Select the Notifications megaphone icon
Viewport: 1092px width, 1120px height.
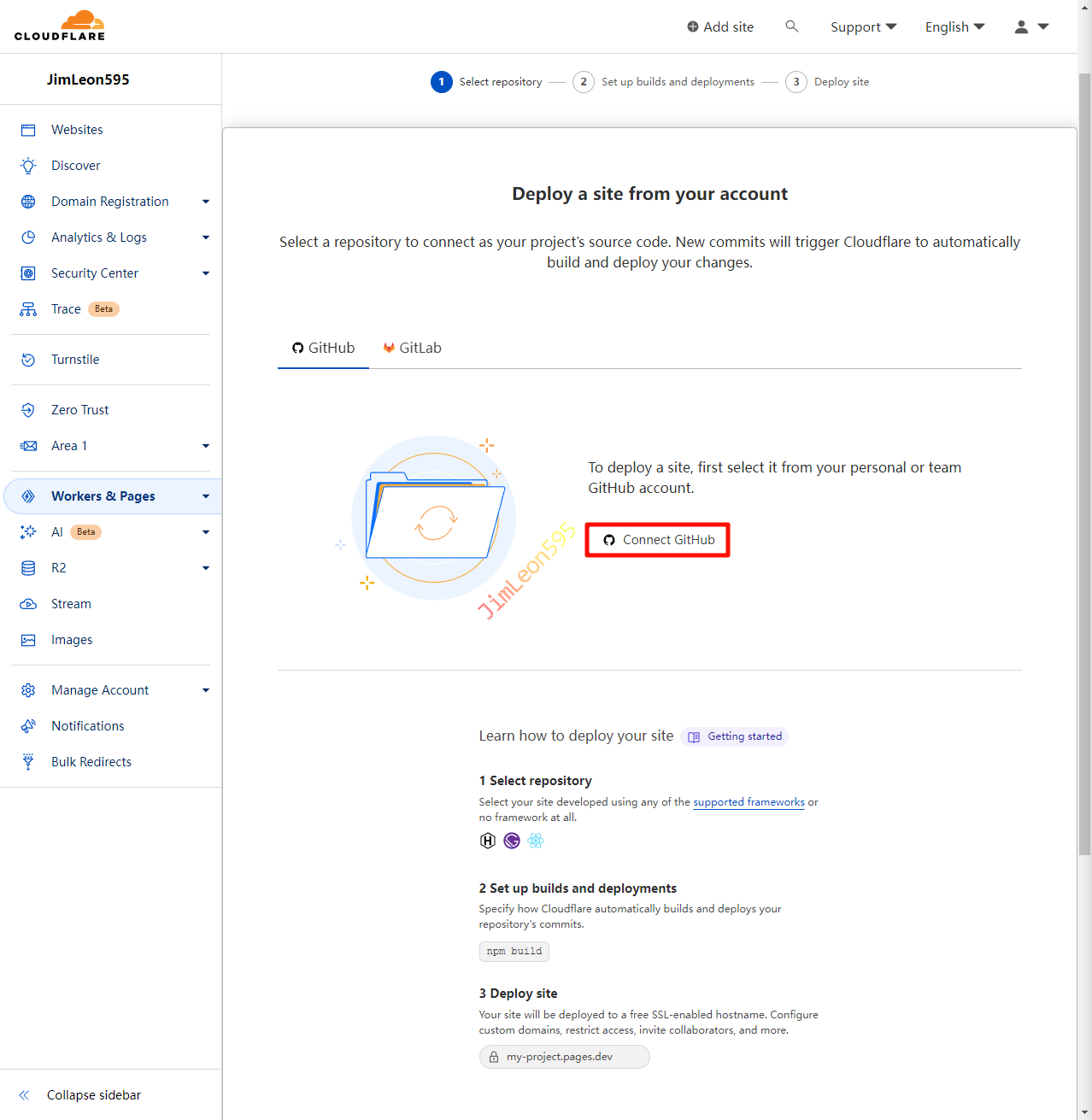pyautogui.click(x=28, y=726)
